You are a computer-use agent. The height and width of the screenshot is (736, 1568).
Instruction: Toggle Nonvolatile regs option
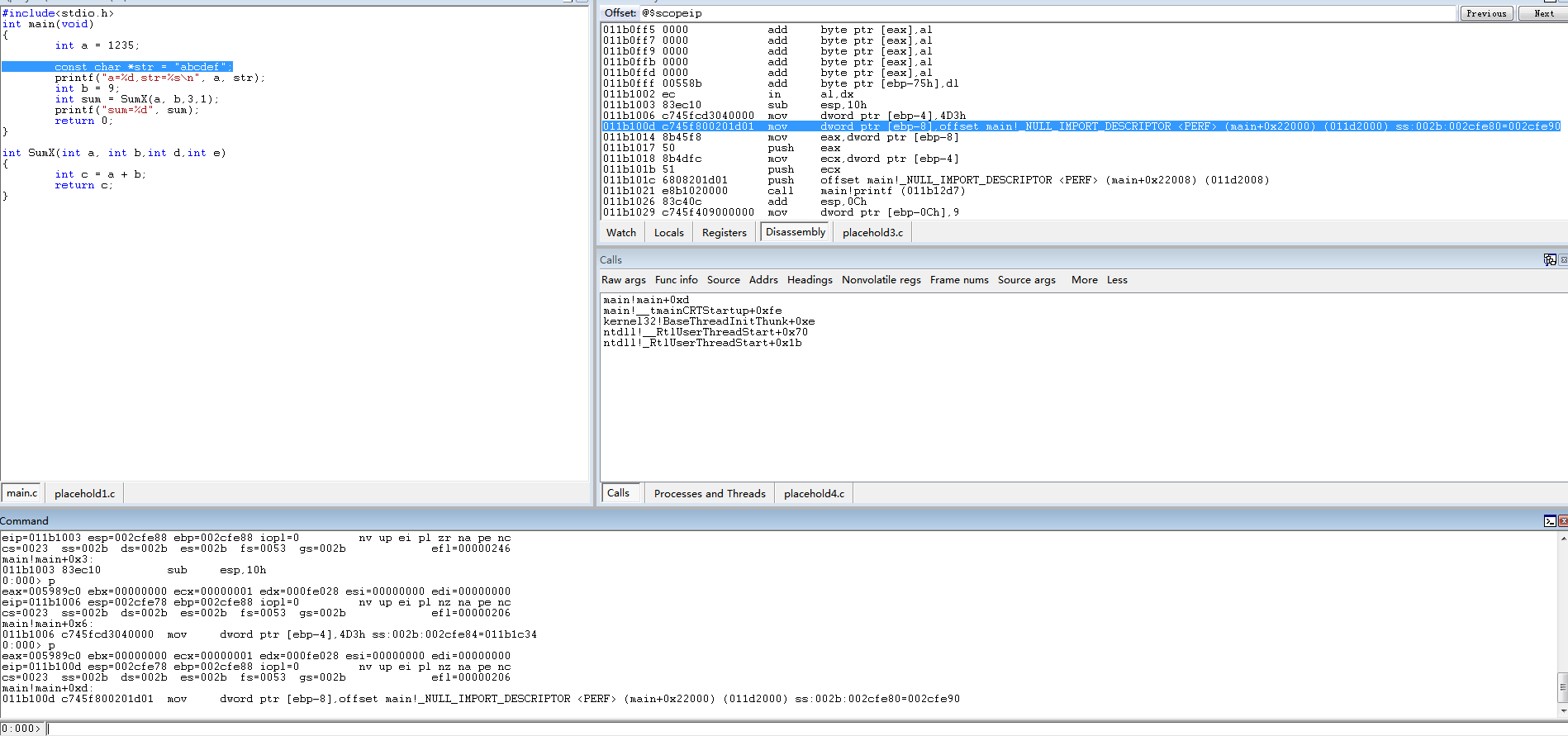coord(881,280)
